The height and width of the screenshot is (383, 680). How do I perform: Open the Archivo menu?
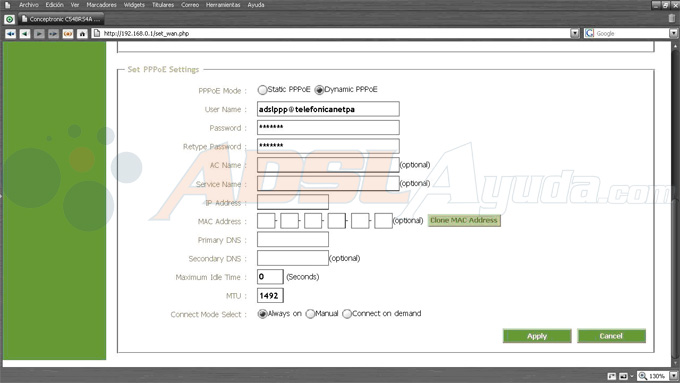tap(29, 5)
